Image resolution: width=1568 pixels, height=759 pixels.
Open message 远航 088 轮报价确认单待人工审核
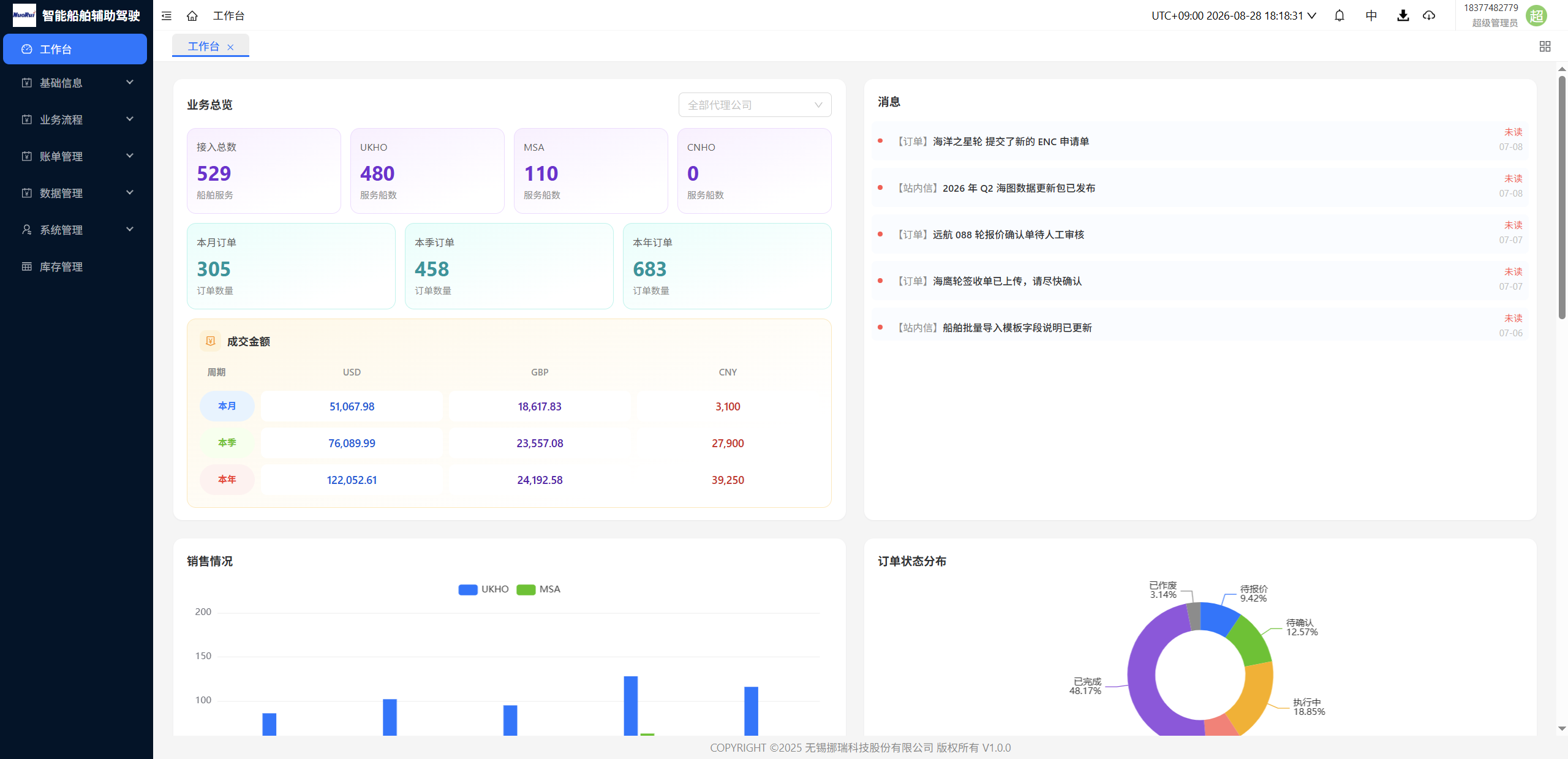1200,234
